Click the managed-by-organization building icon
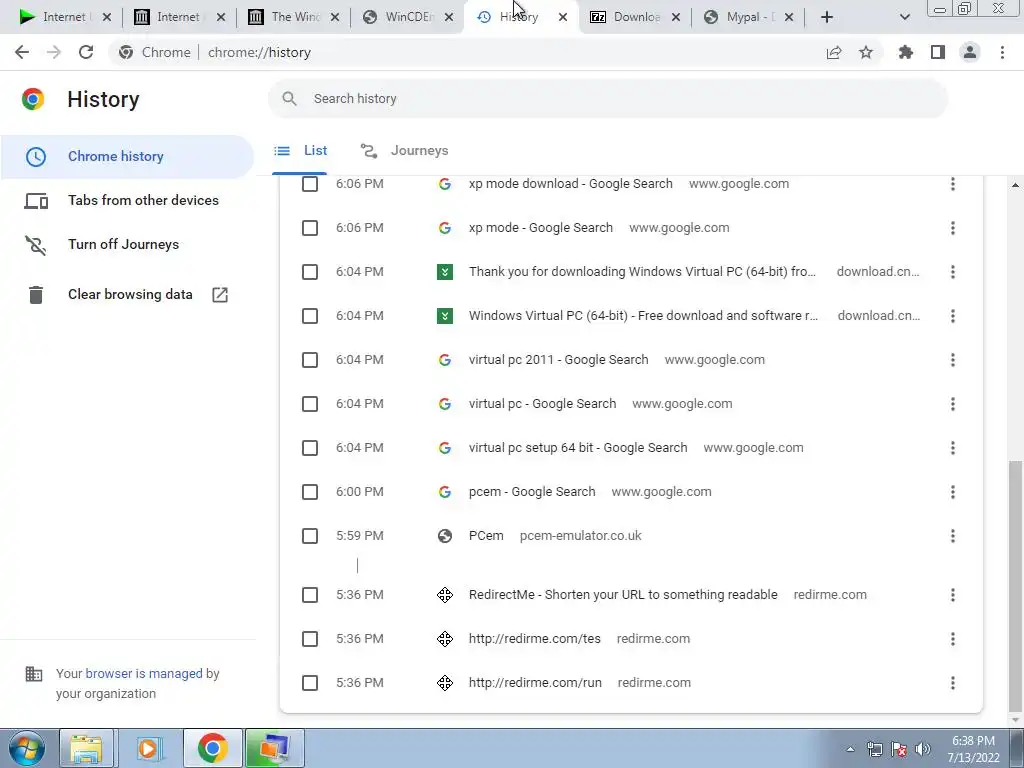 [34, 673]
